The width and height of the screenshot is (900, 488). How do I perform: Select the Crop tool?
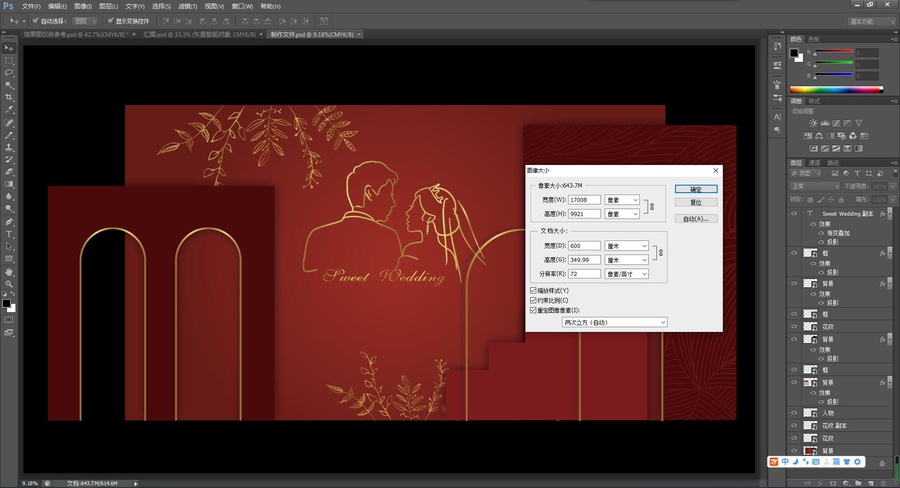(9, 97)
